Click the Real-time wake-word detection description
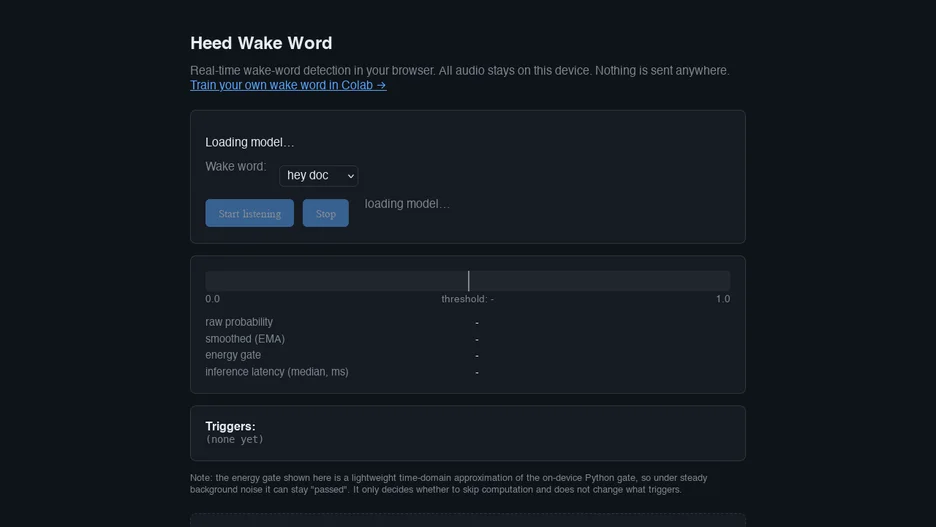Screen dimensions: 936x527 click(460, 70)
